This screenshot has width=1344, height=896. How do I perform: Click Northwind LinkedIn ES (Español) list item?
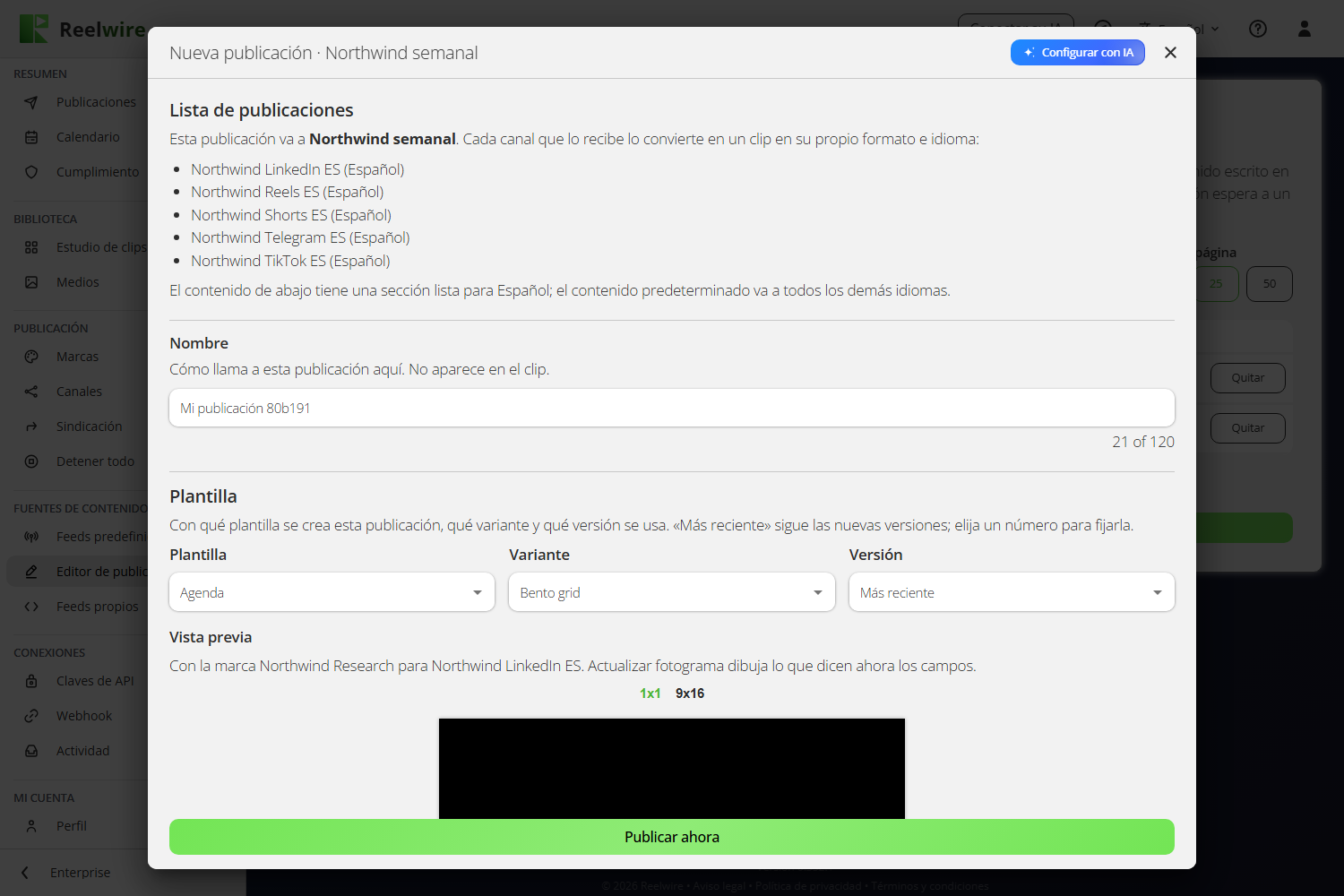(297, 169)
